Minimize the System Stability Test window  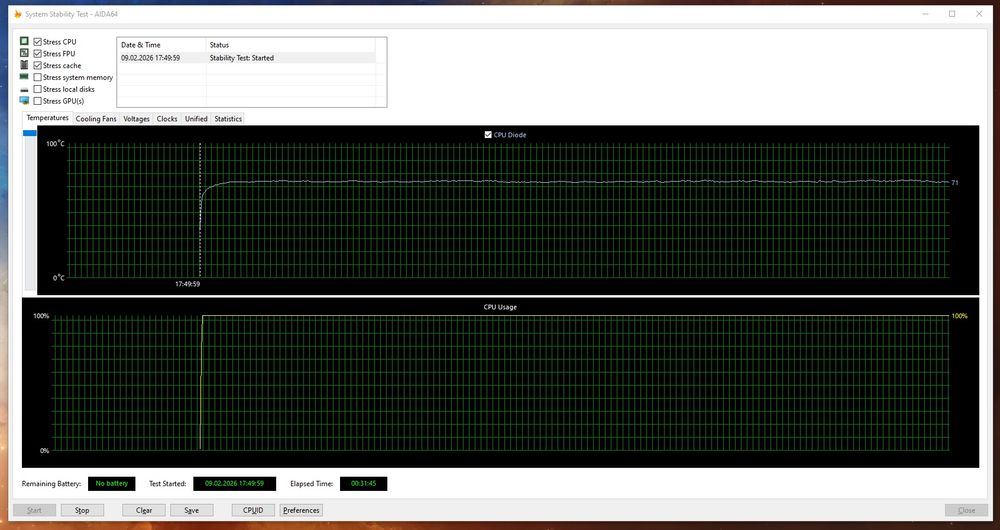(925, 13)
